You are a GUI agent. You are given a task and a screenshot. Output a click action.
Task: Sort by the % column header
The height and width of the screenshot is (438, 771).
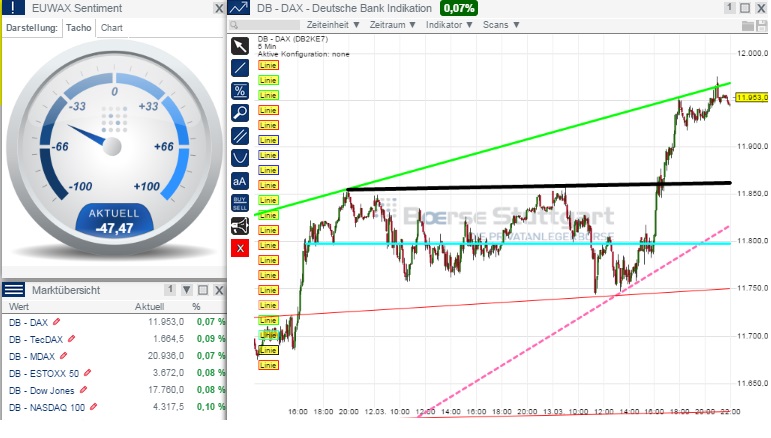pos(196,307)
